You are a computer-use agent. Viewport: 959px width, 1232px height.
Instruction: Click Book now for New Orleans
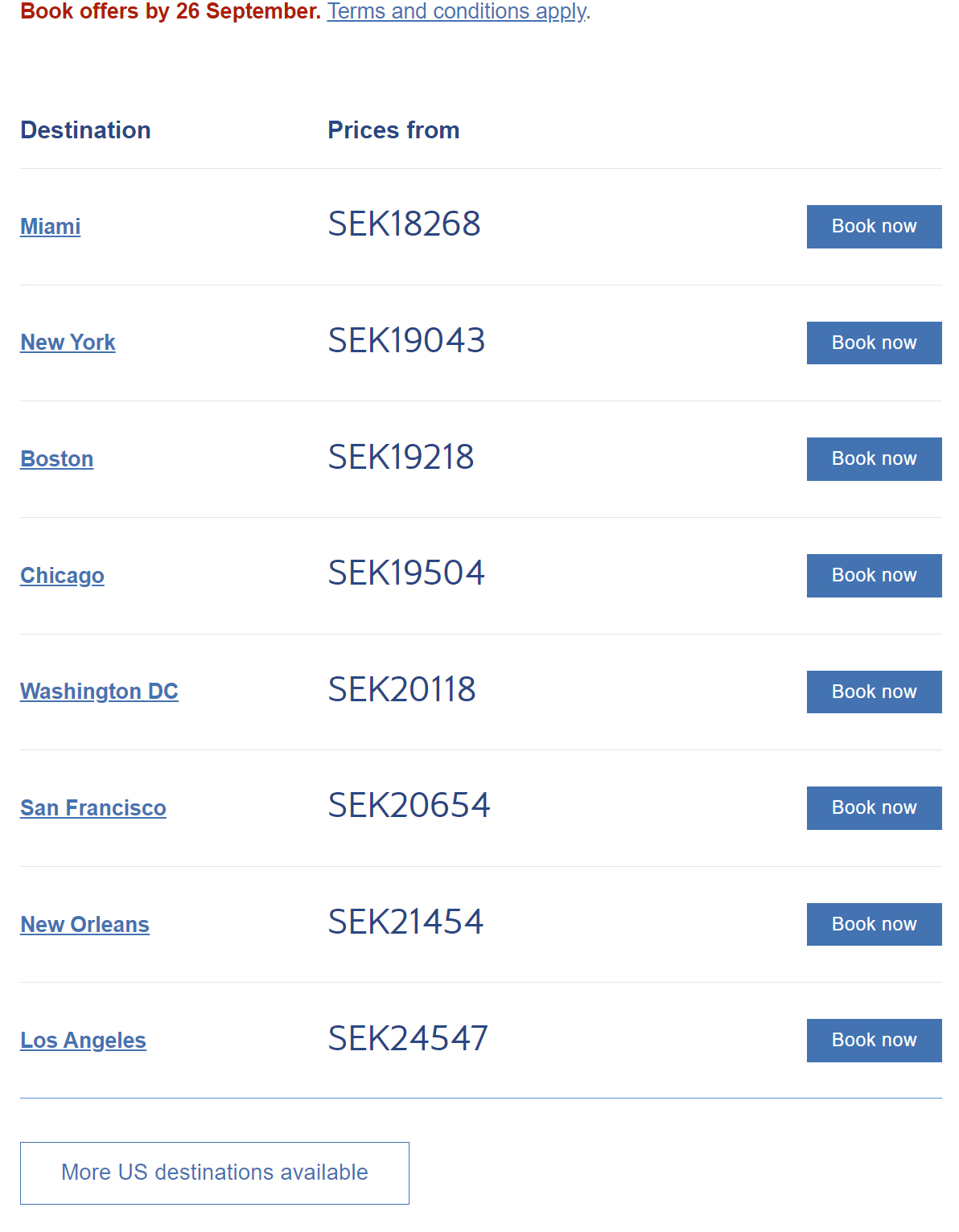874,925
